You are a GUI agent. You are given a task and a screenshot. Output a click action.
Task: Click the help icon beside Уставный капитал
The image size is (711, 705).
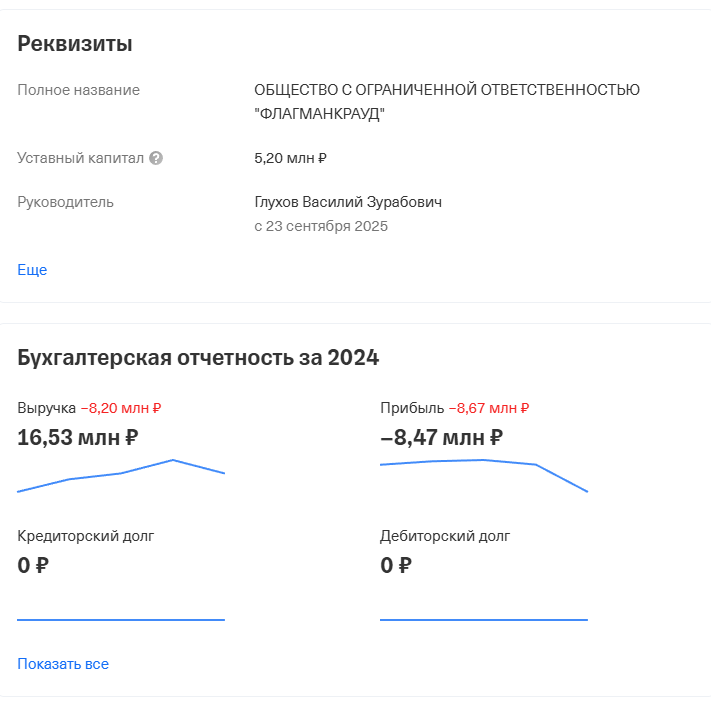(156, 158)
